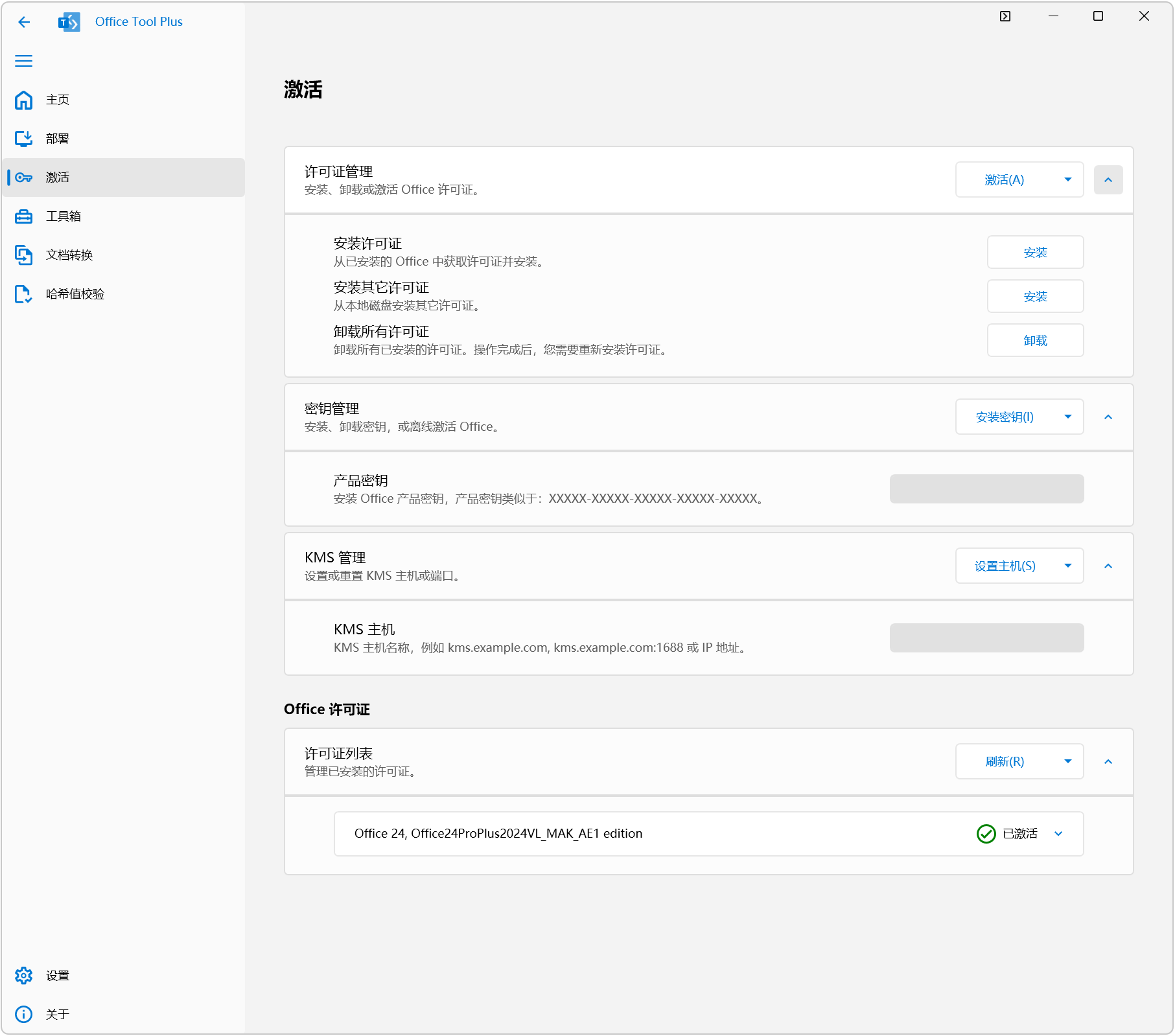
Task: Click the 激活(A) button
Action: pos(1004,179)
